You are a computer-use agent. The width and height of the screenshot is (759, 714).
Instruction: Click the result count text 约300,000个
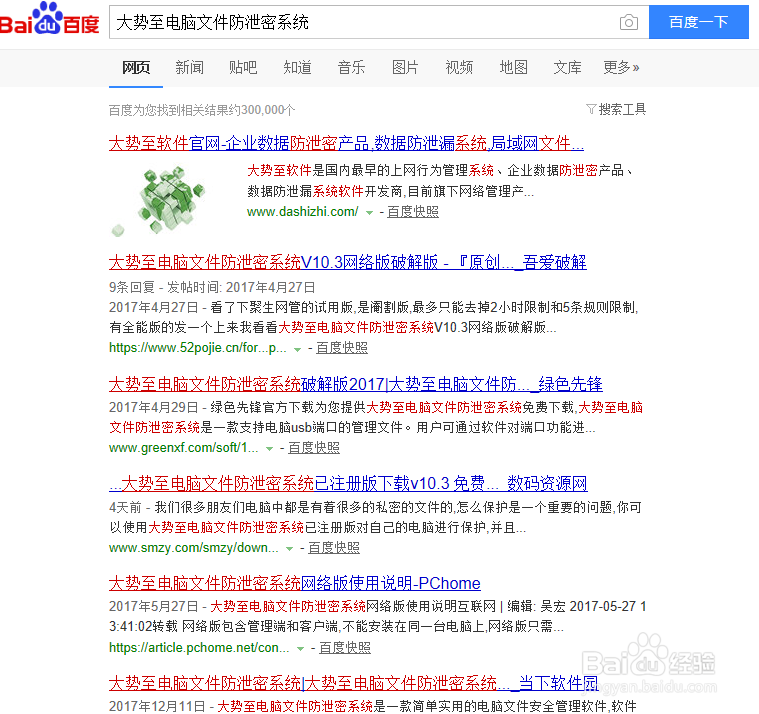point(202,110)
